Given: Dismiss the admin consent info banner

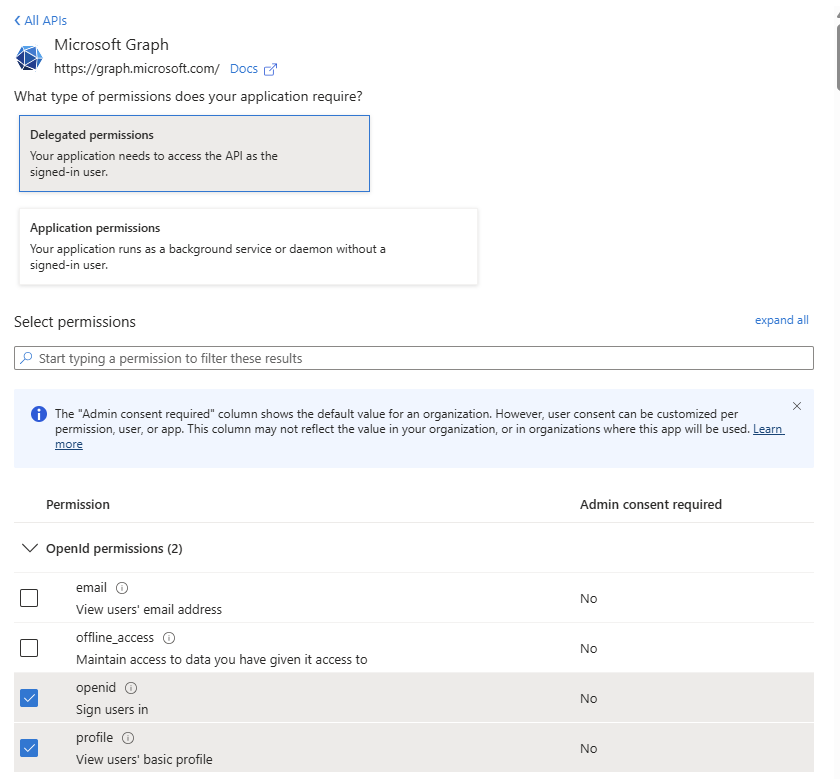Looking at the screenshot, I should pos(797,406).
